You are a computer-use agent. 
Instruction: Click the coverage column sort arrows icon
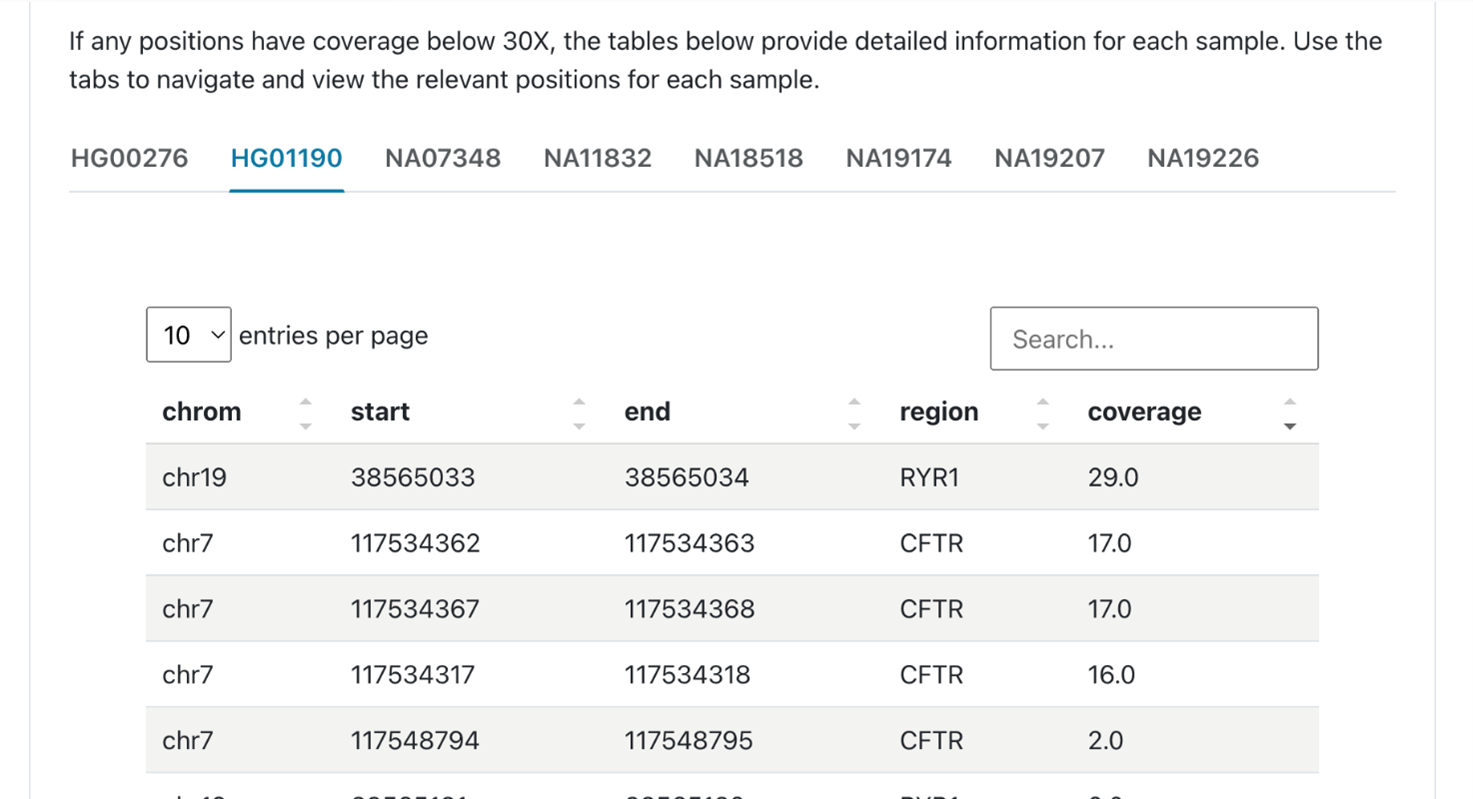1290,413
